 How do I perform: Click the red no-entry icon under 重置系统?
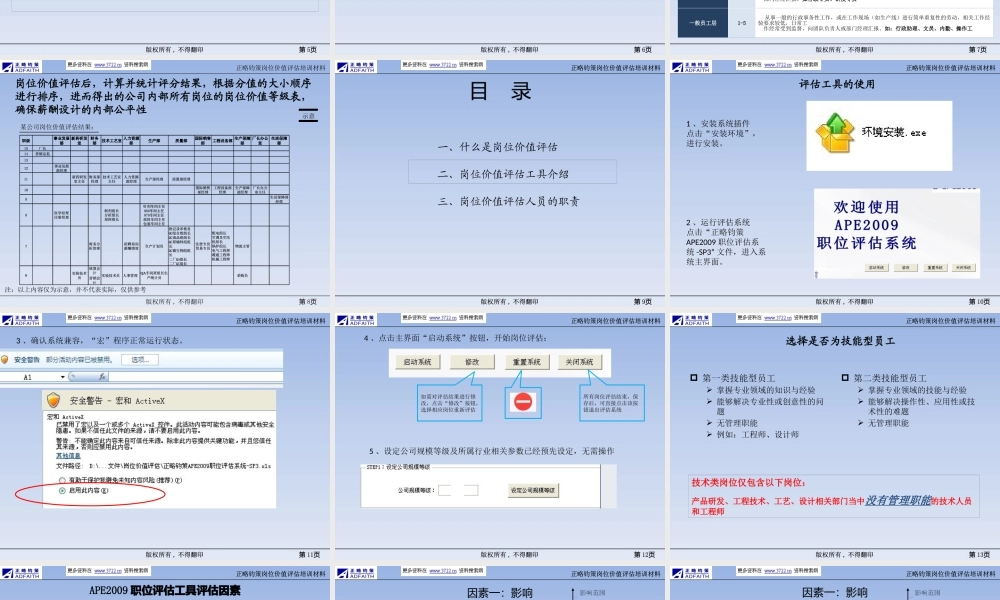[x=523, y=402]
